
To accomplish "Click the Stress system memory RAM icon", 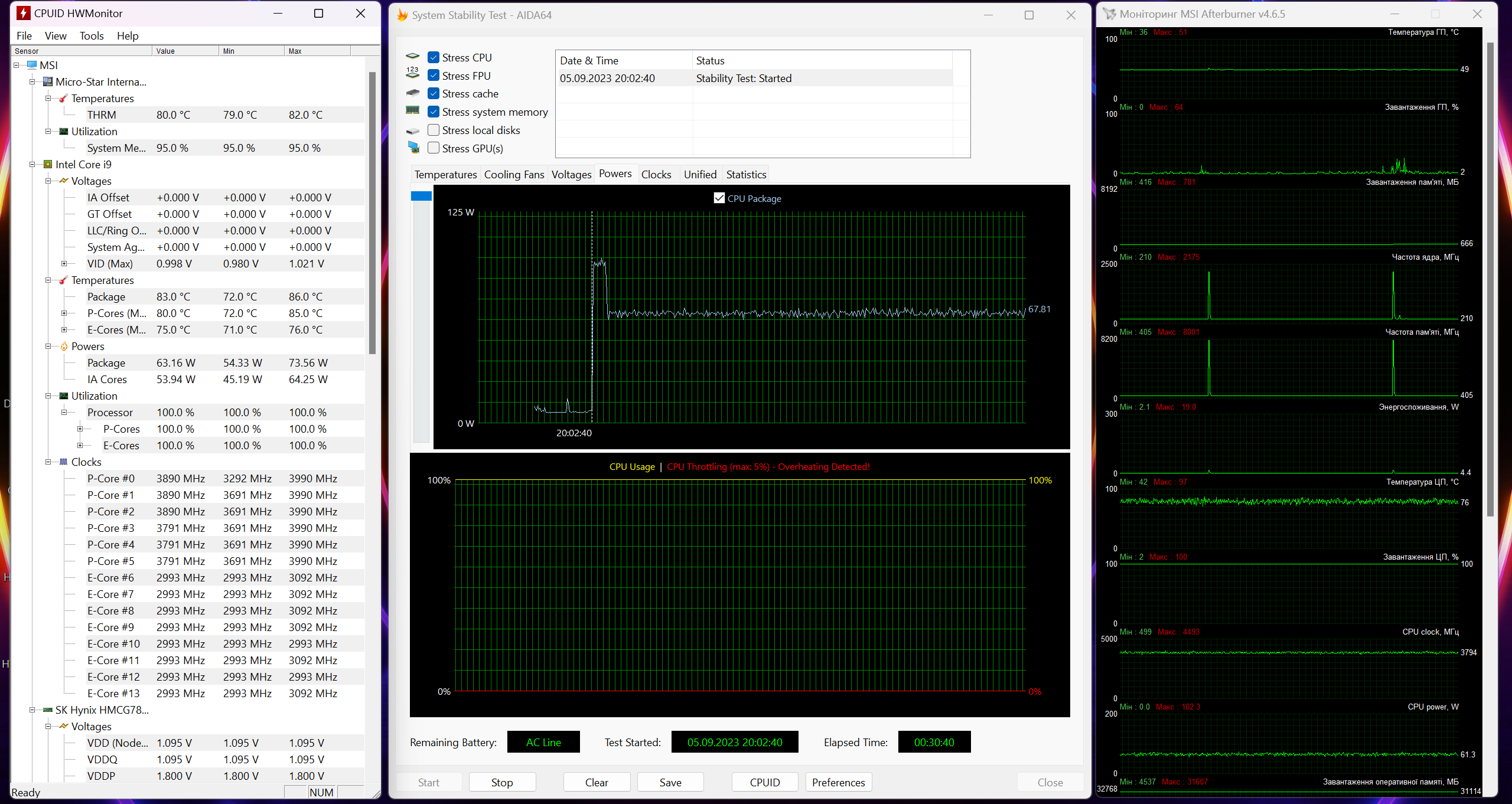I will tap(413, 112).
